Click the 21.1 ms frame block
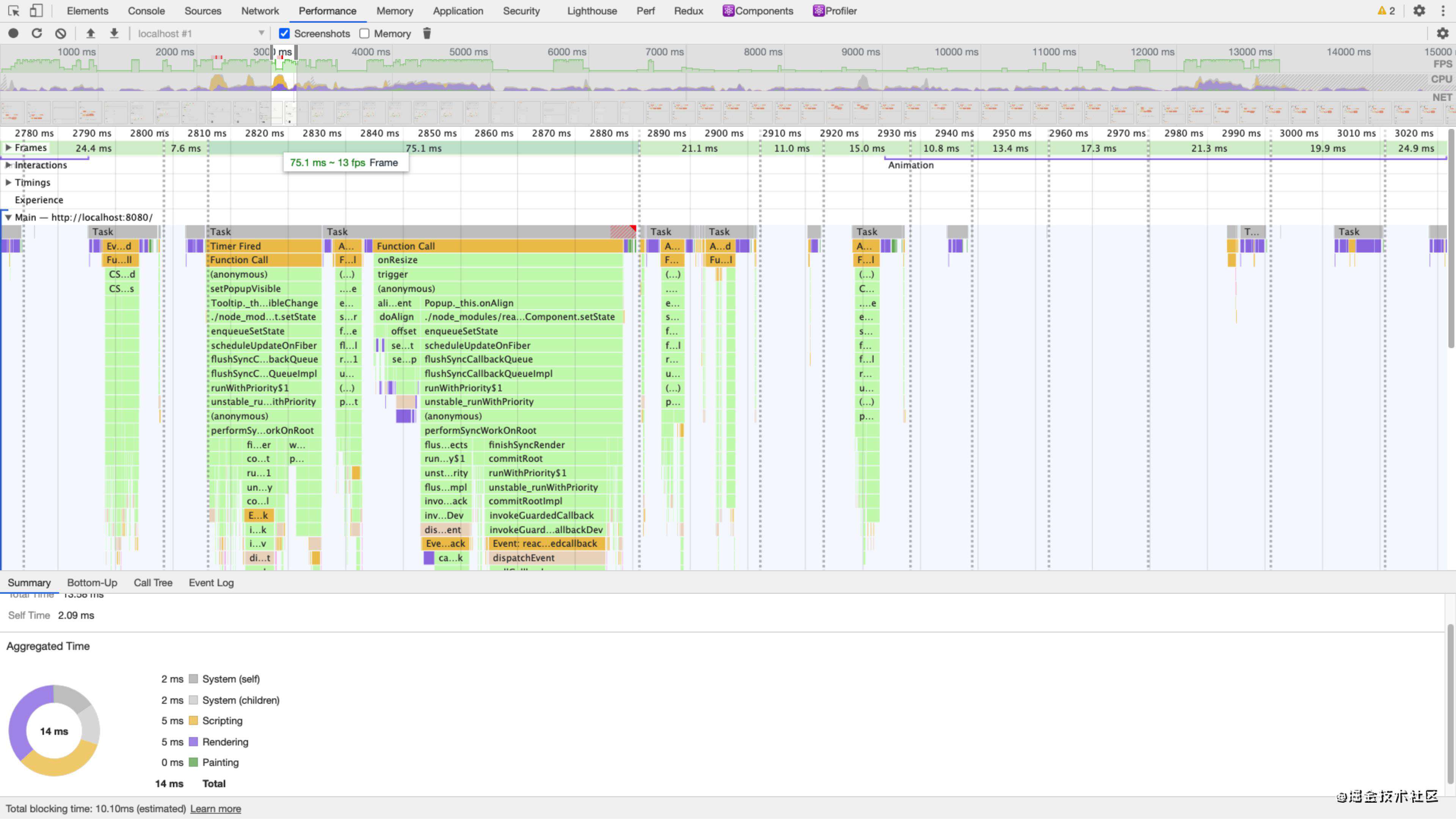The image size is (1456, 819). [699, 148]
